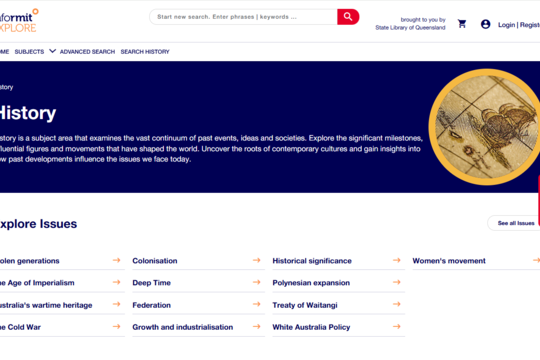Click the circular antique map image

(x=486, y=127)
